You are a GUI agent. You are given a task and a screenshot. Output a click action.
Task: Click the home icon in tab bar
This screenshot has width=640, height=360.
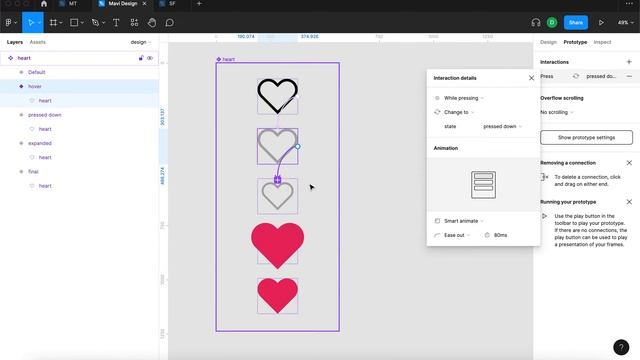point(44,4)
